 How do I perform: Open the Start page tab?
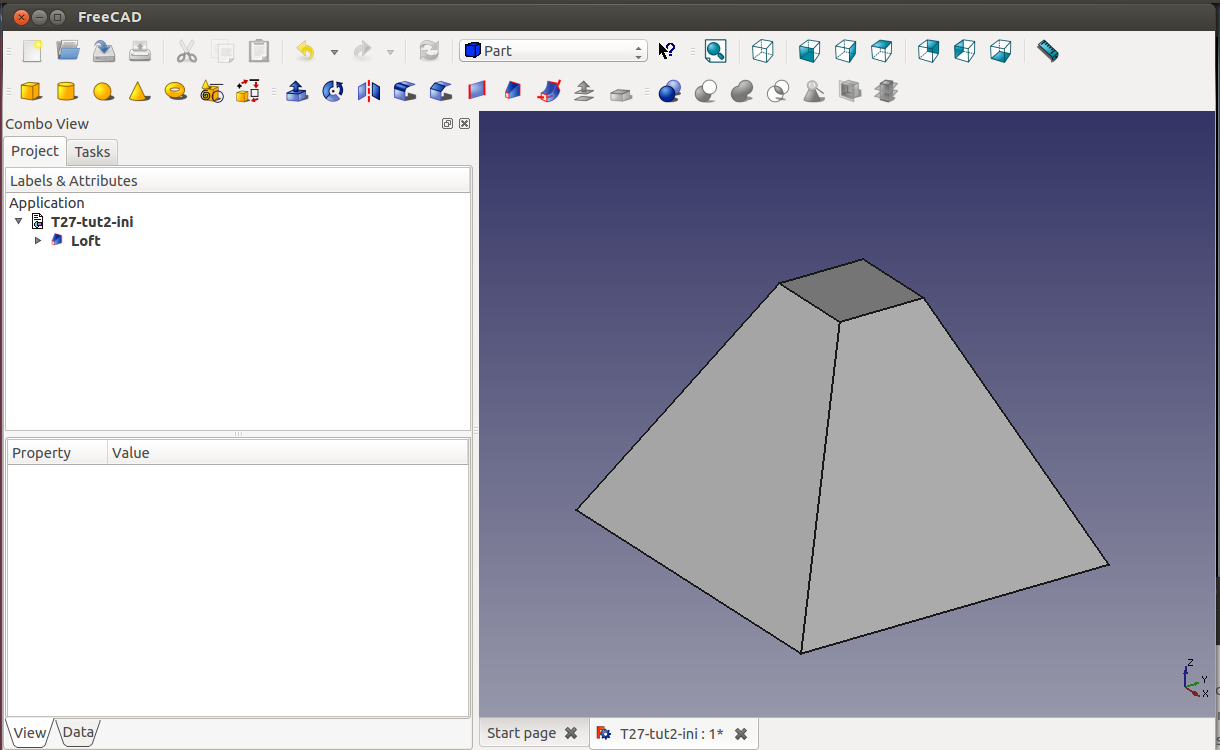[521, 733]
